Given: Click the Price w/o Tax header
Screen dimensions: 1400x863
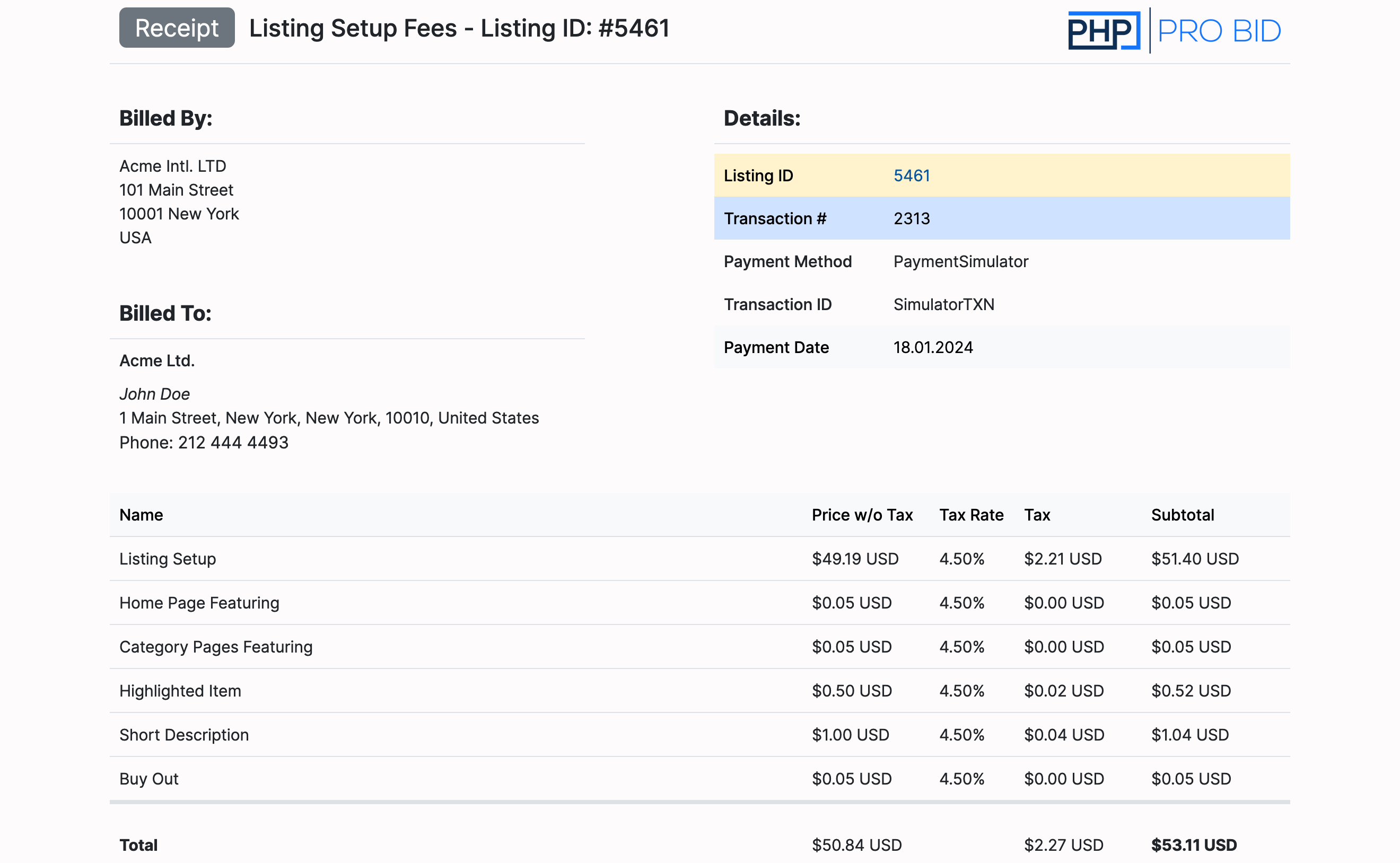Looking at the screenshot, I should pos(862,515).
